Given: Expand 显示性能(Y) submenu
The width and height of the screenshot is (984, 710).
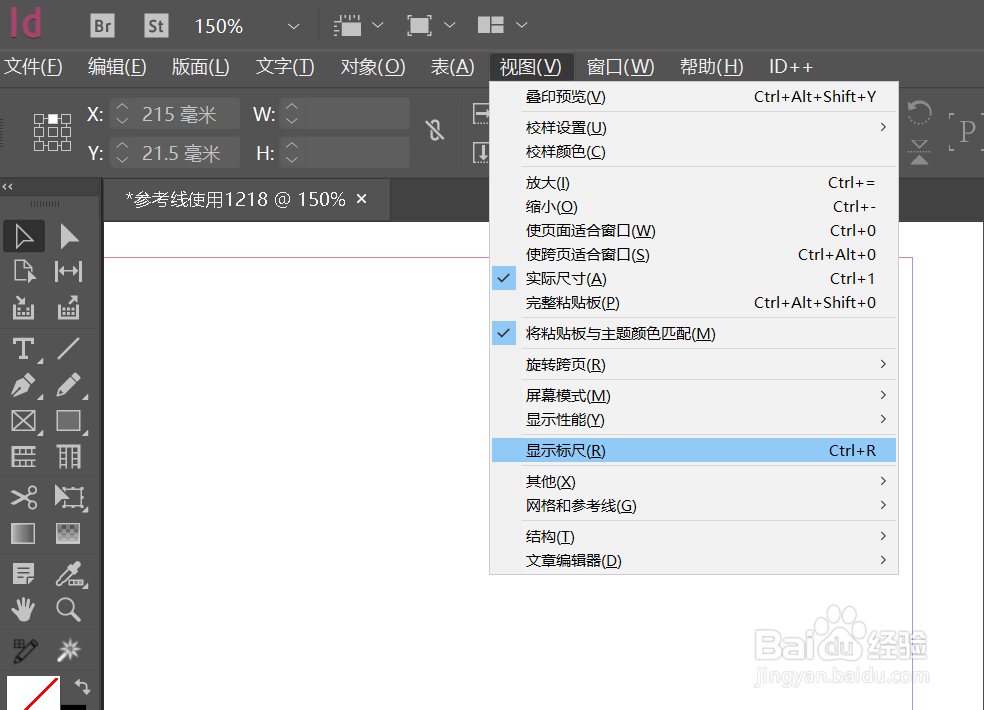Looking at the screenshot, I should point(693,419).
